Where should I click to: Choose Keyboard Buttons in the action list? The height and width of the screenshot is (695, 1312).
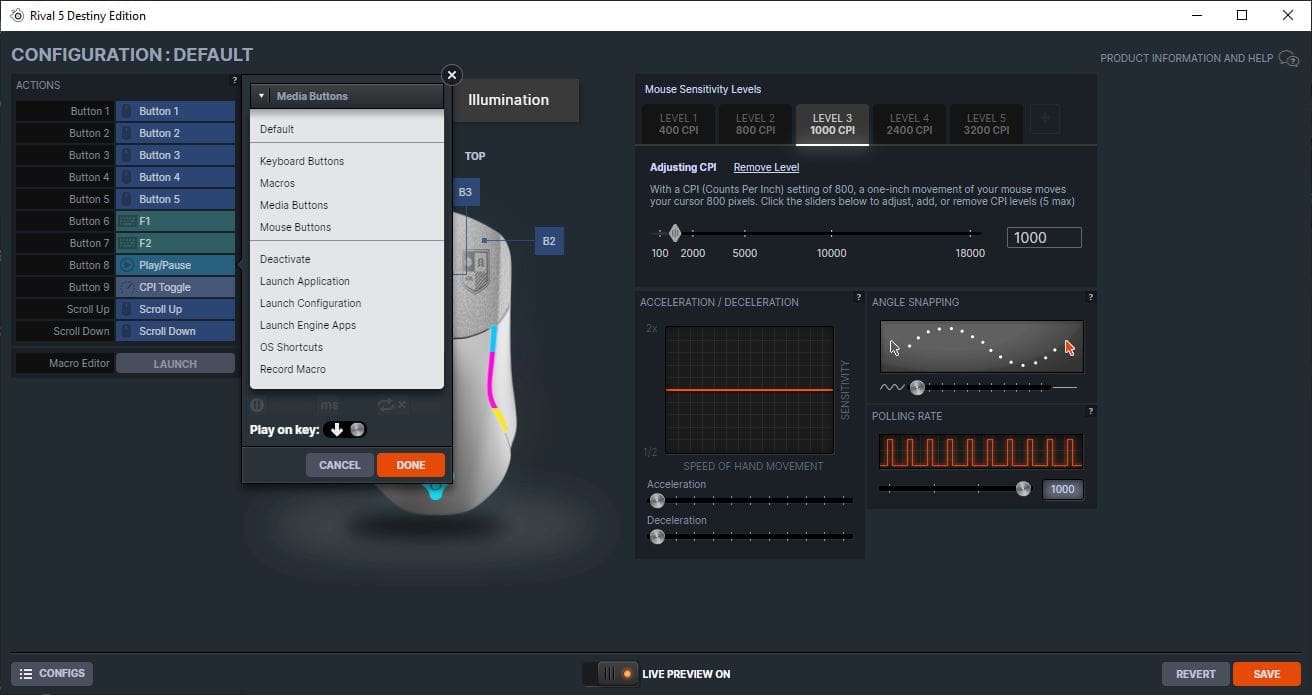point(347,161)
